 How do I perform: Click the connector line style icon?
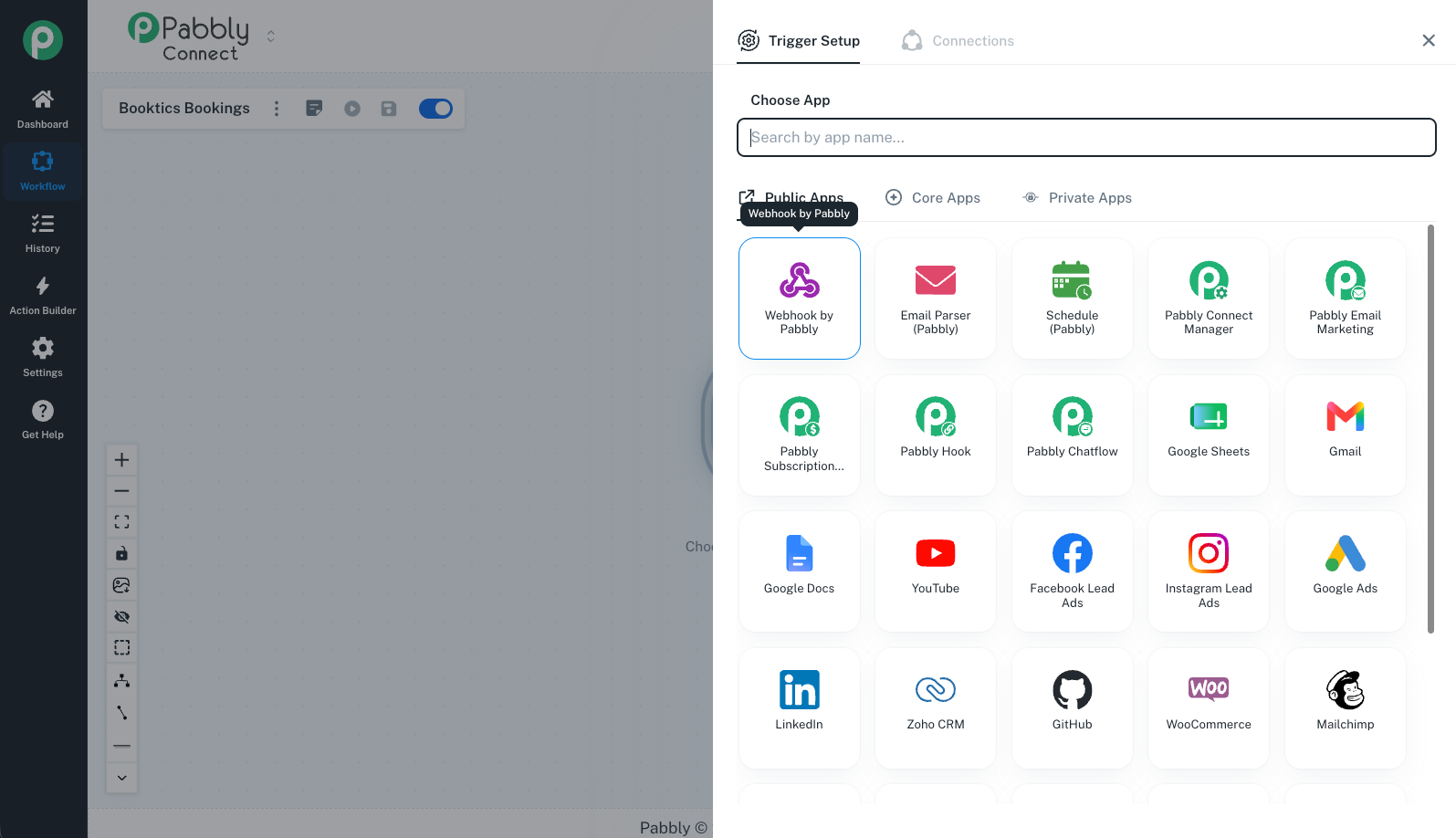121,713
